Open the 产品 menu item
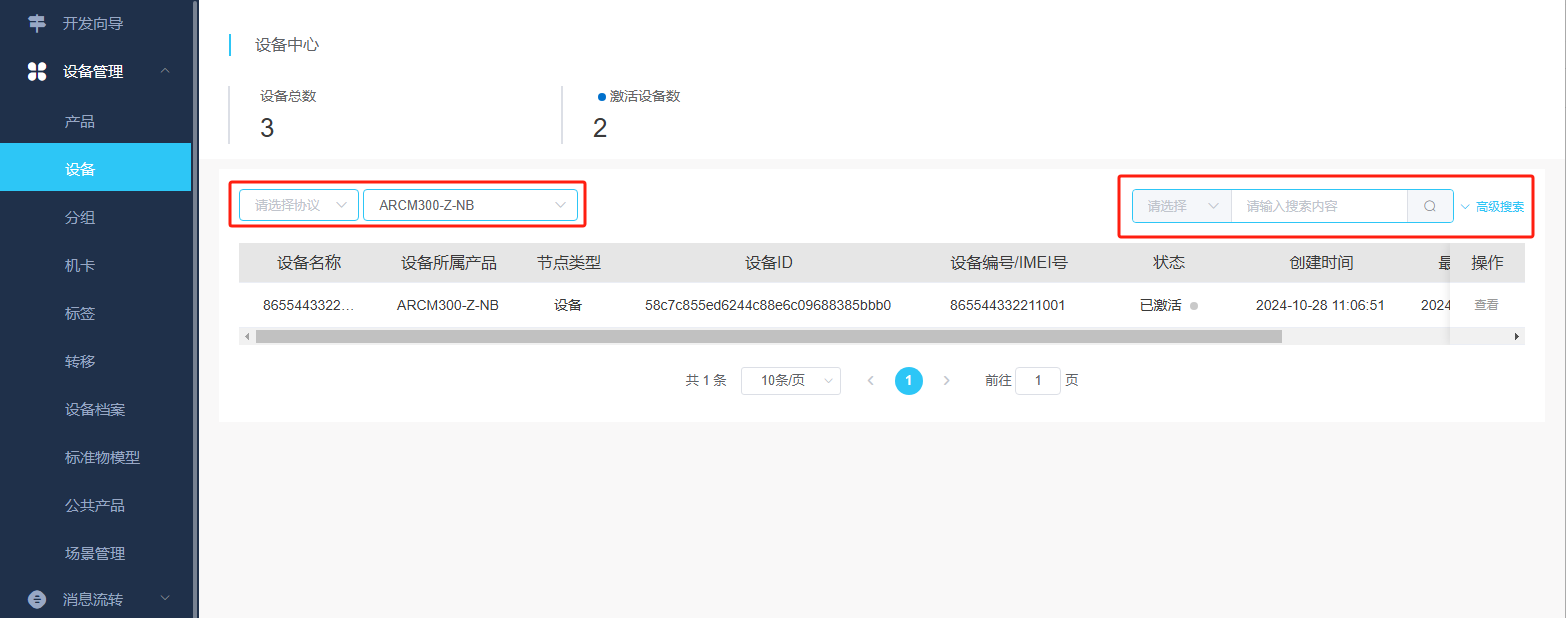This screenshot has height=618, width=1566. click(80, 121)
